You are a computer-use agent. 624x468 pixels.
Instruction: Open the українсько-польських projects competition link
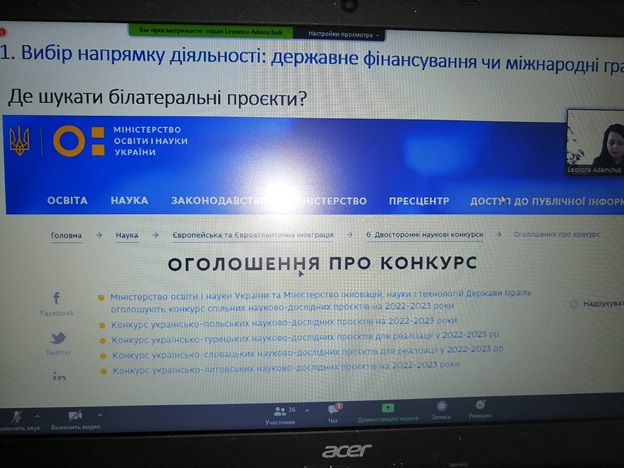tap(284, 322)
